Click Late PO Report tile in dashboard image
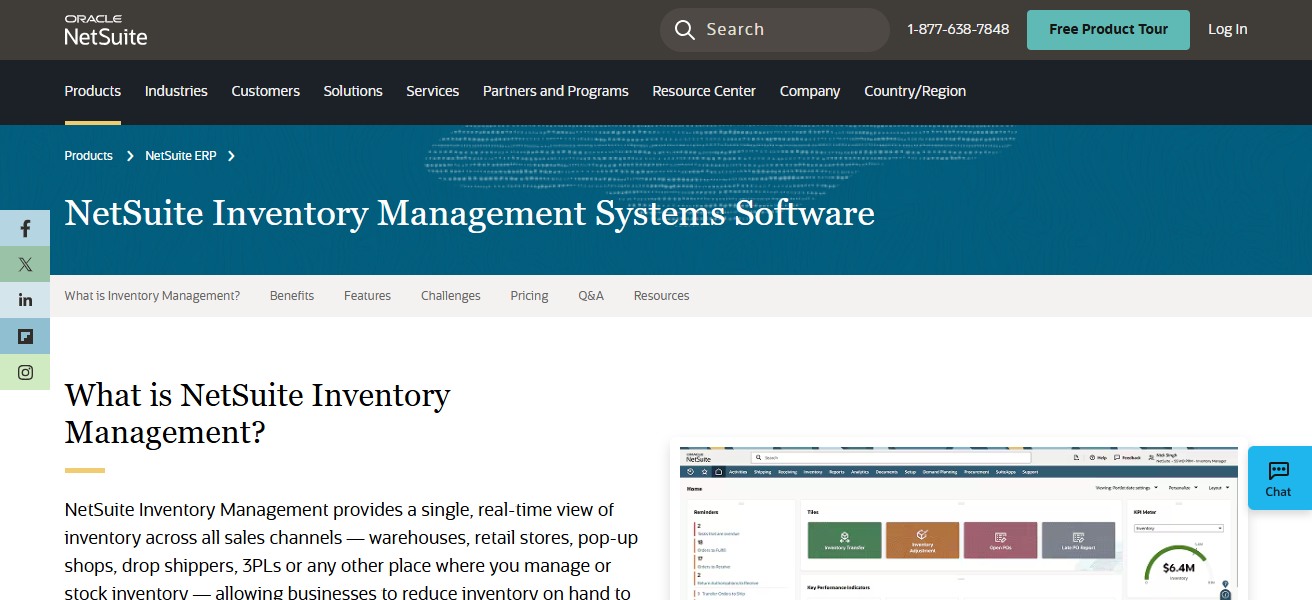Viewport: 1312px width, 600px height. tap(1078, 540)
